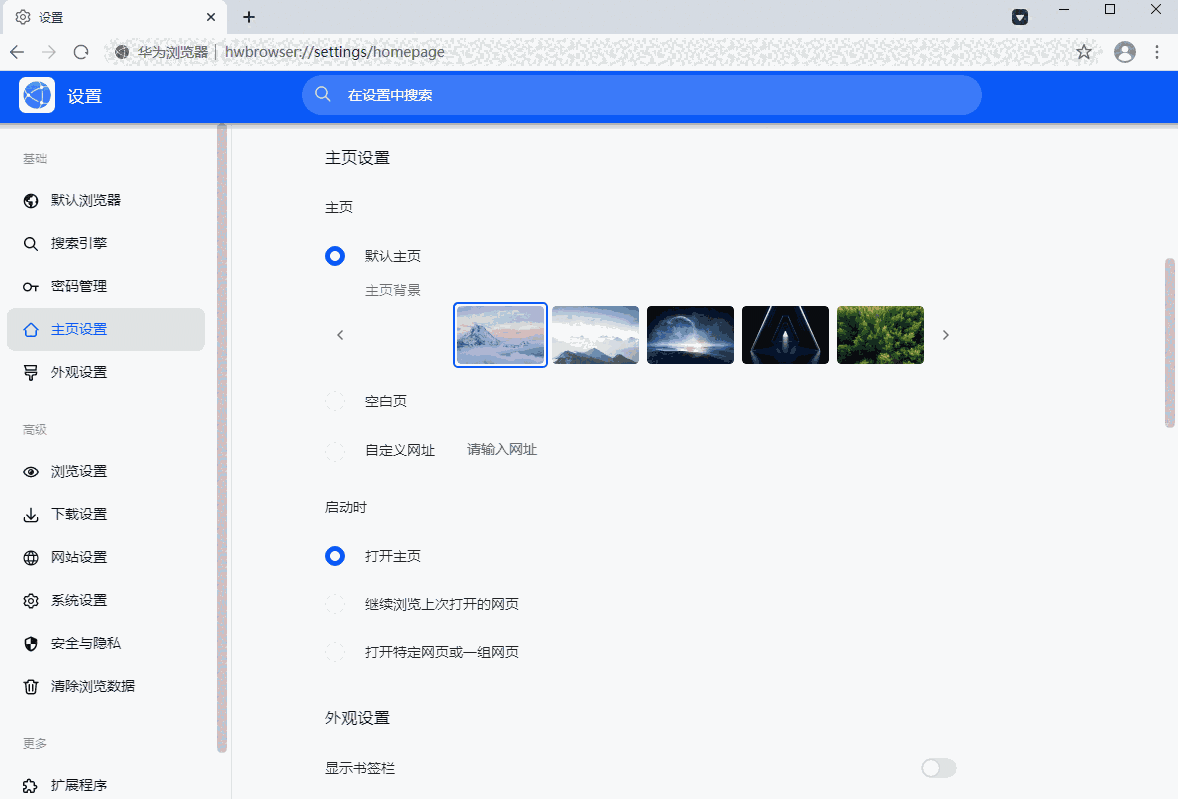Screen dimensions: 1178x799
Task: Open the browser menu with three dots
Action: coord(1157,51)
